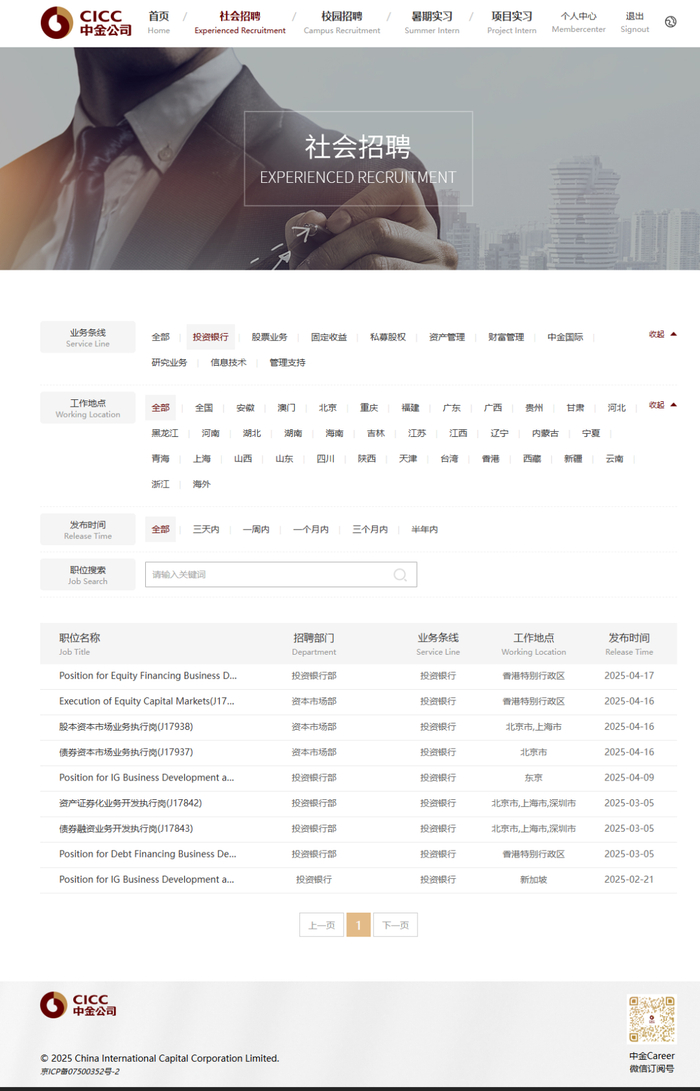Click 下一页 next page button
Screen dimensions: 700x1091
tap(395, 925)
